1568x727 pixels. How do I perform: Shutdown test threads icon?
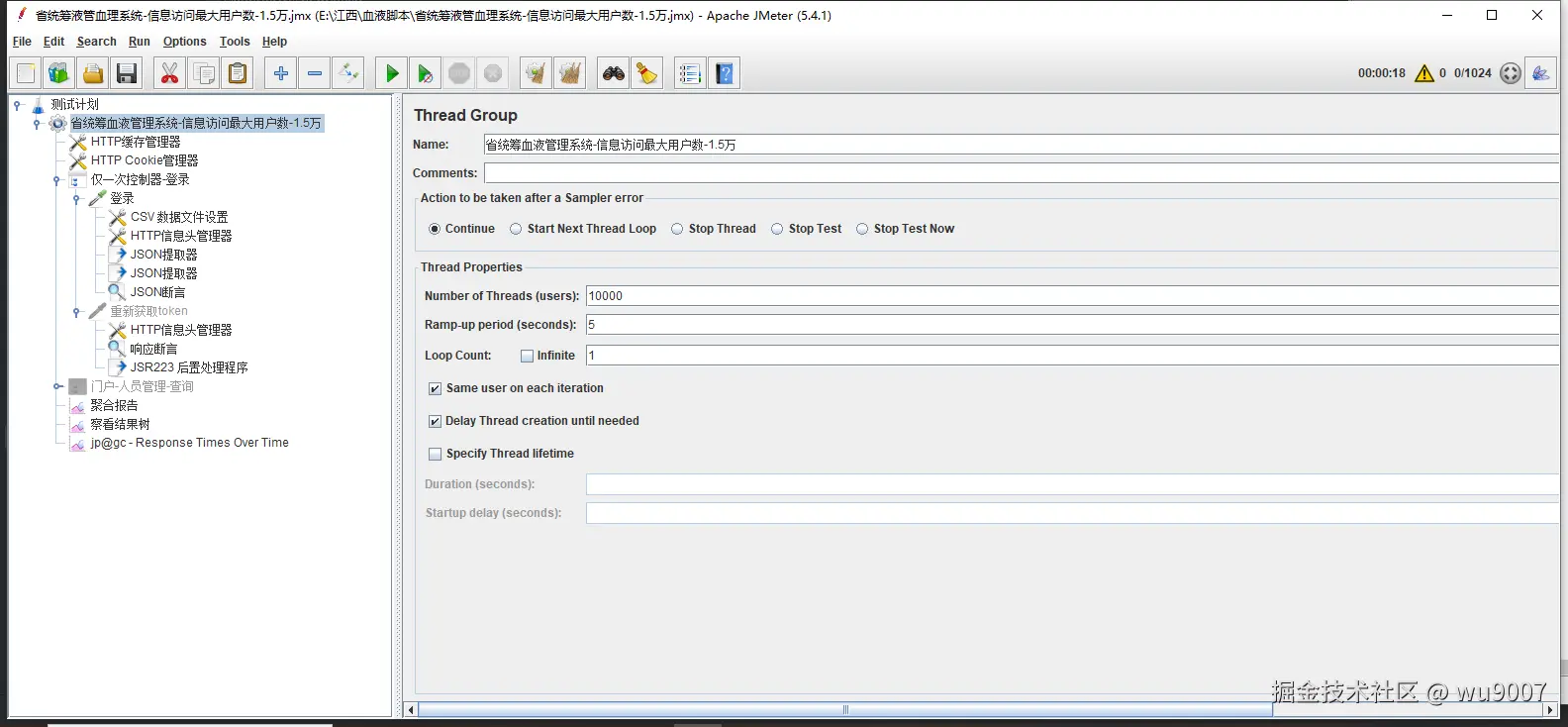(x=493, y=73)
